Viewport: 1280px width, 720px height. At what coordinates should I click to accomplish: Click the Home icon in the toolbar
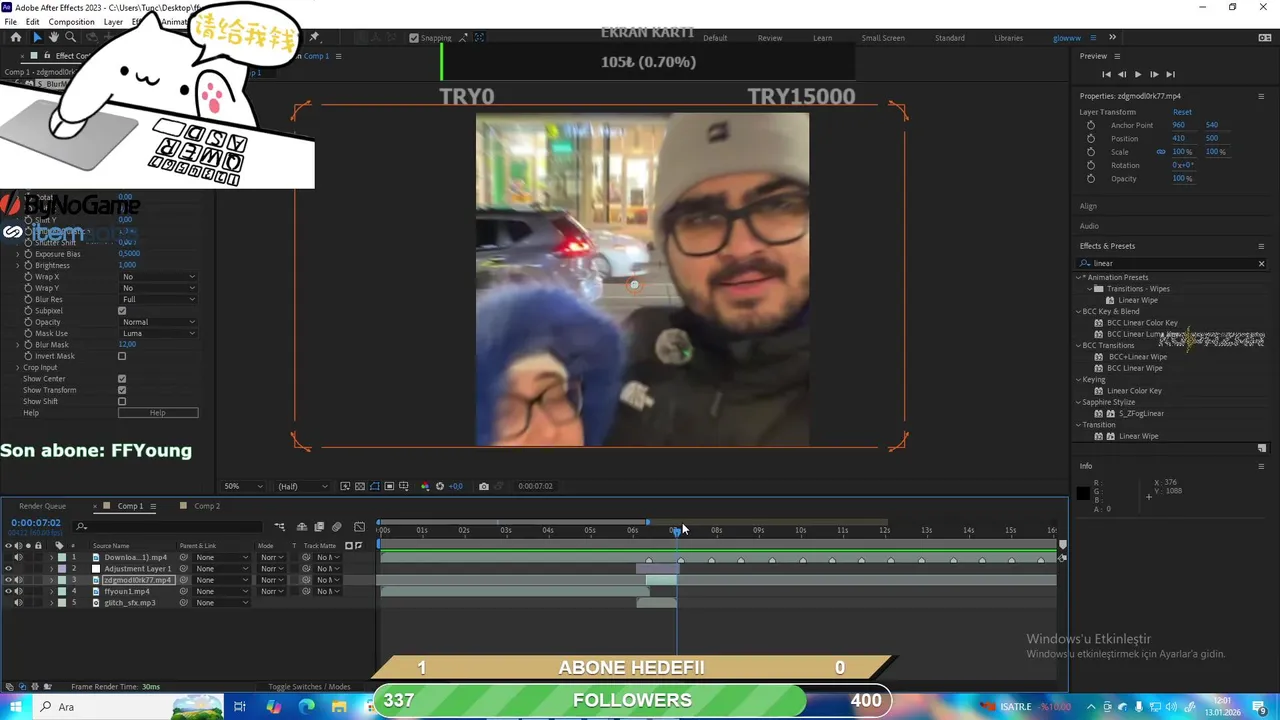(16, 37)
